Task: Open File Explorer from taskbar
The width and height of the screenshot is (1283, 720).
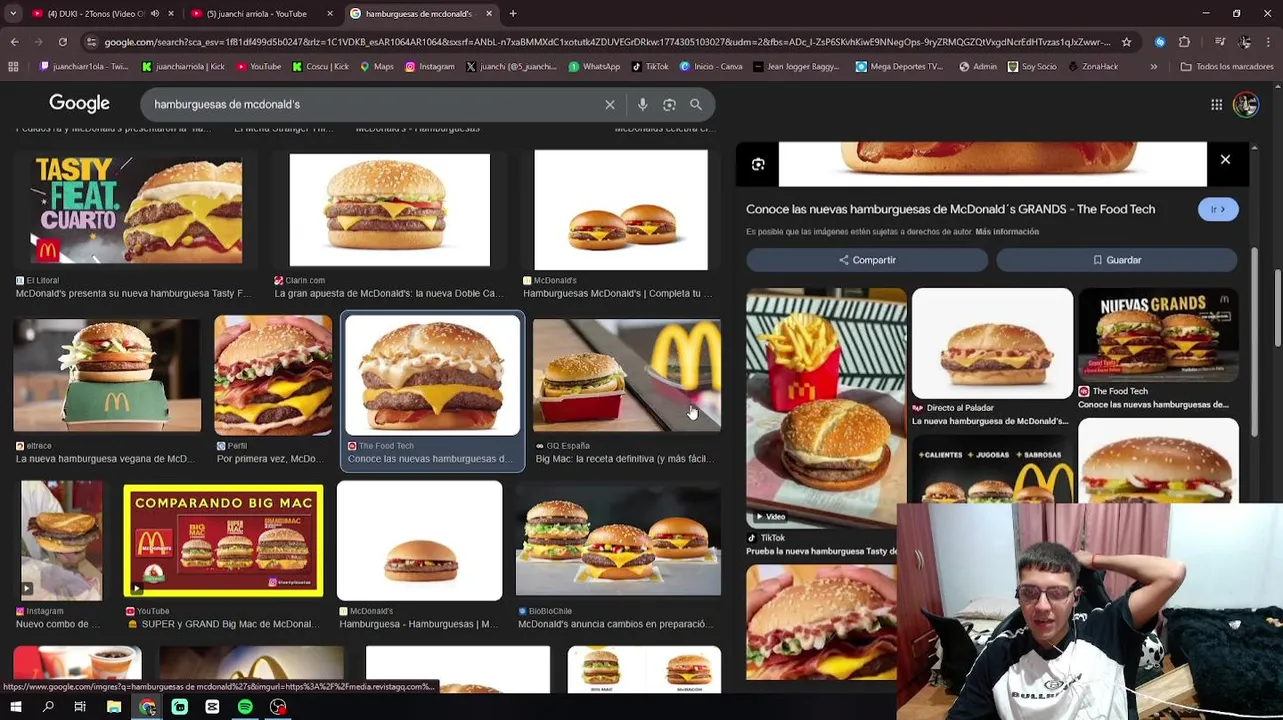Action: coord(114,707)
